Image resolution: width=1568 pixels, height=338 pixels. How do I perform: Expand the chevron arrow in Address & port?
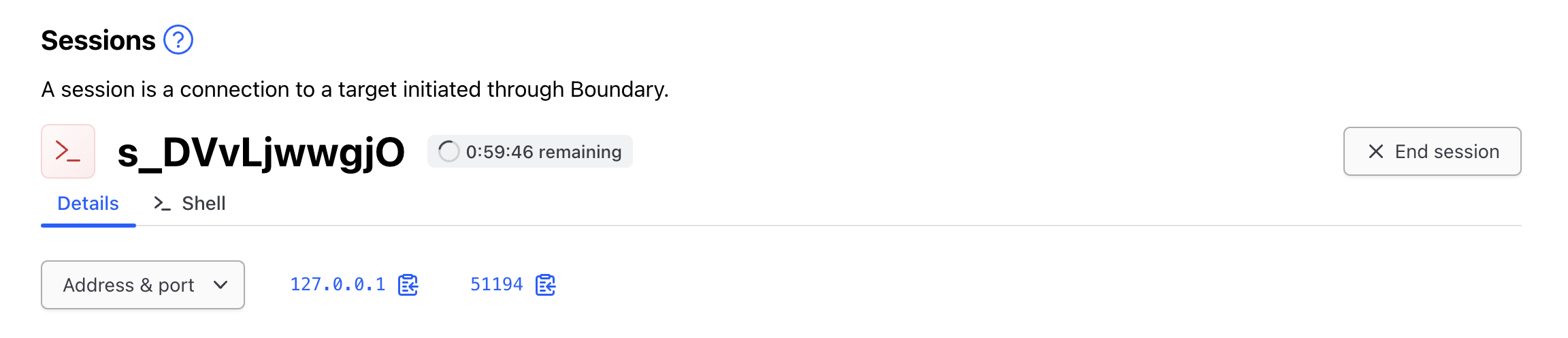coord(220,285)
